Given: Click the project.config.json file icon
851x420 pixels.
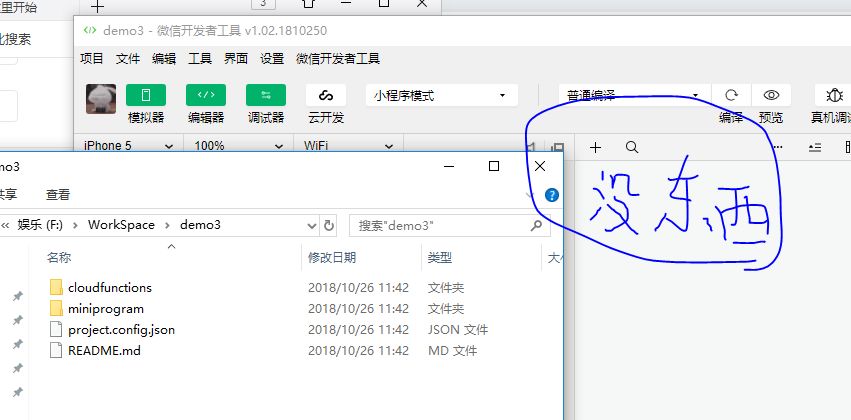Looking at the screenshot, I should (56, 329).
